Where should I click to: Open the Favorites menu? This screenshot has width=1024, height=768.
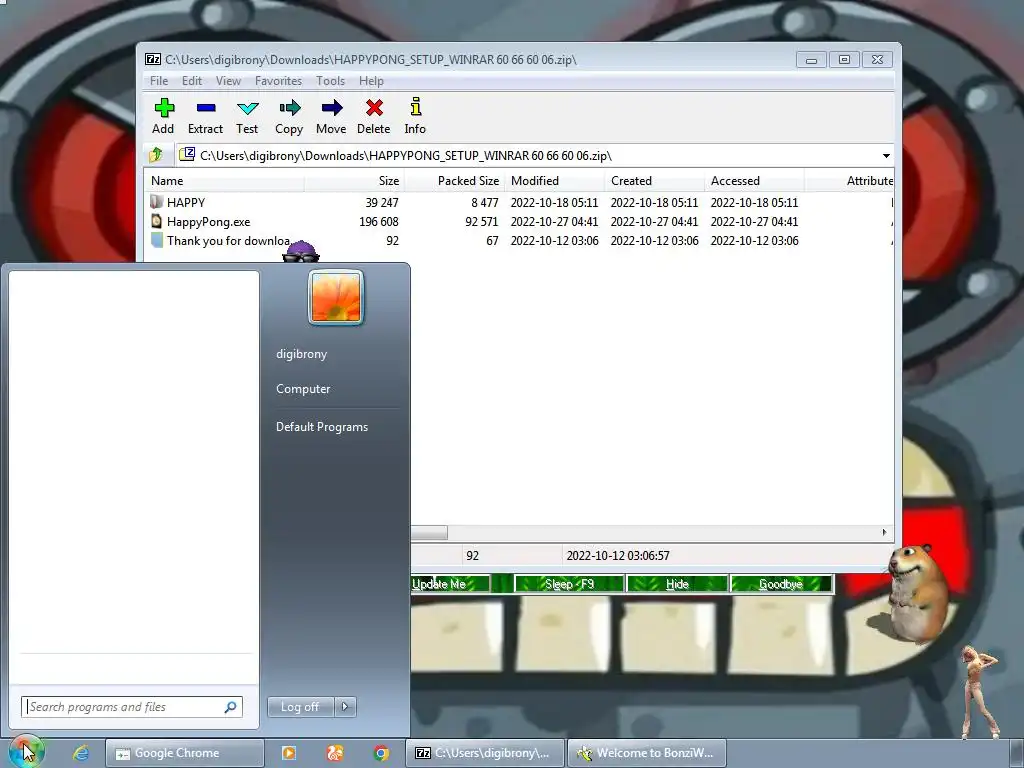coord(278,81)
